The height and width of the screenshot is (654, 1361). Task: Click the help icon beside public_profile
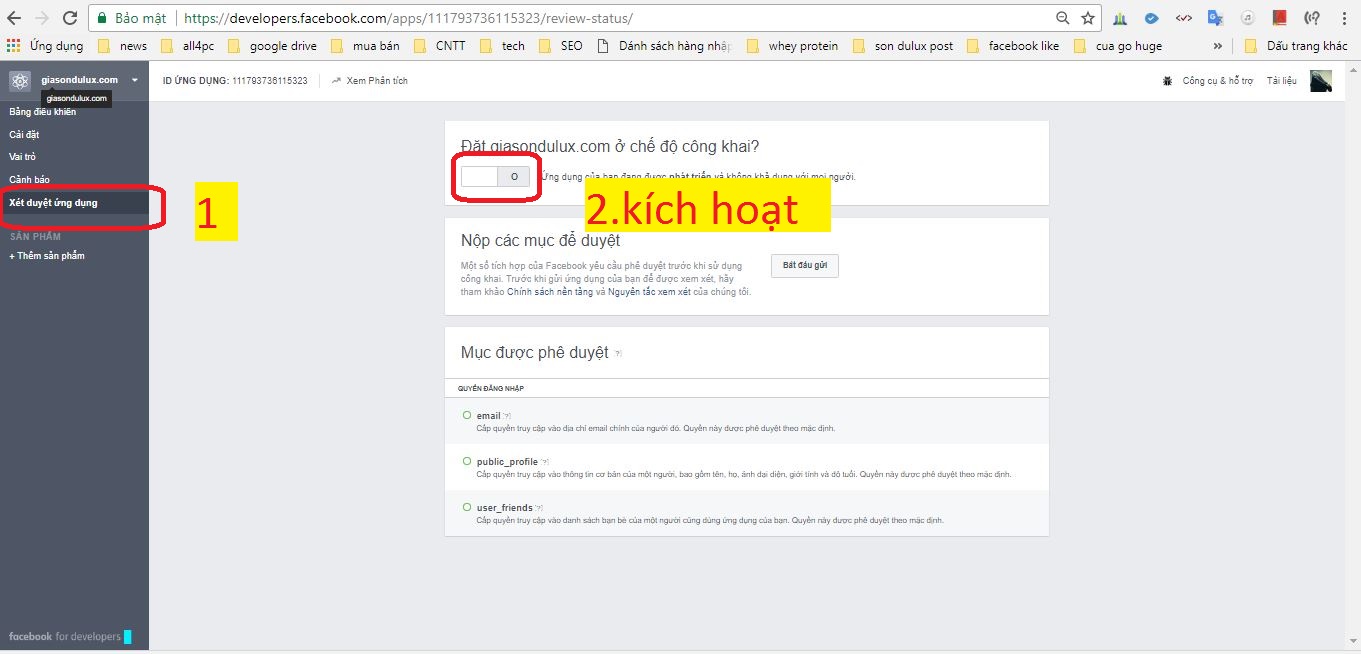coord(545,462)
